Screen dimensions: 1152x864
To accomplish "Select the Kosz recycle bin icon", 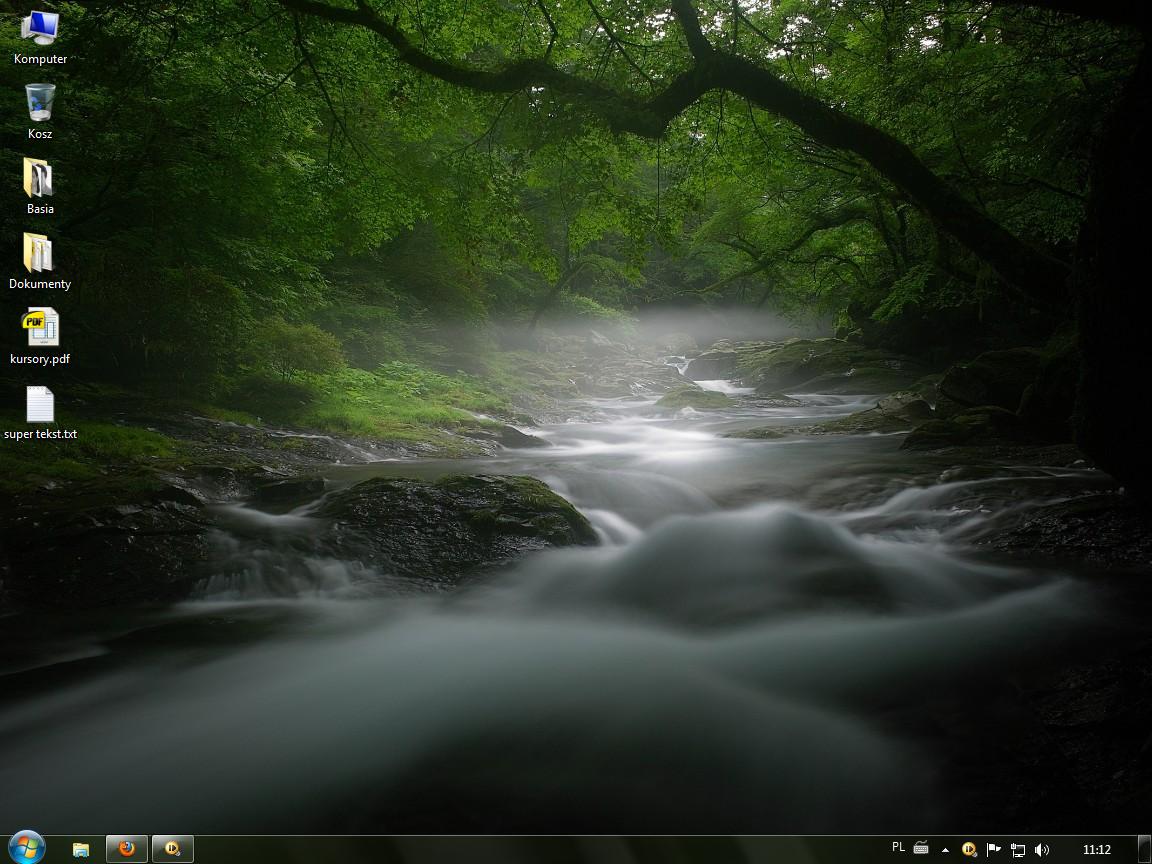I will [40, 103].
